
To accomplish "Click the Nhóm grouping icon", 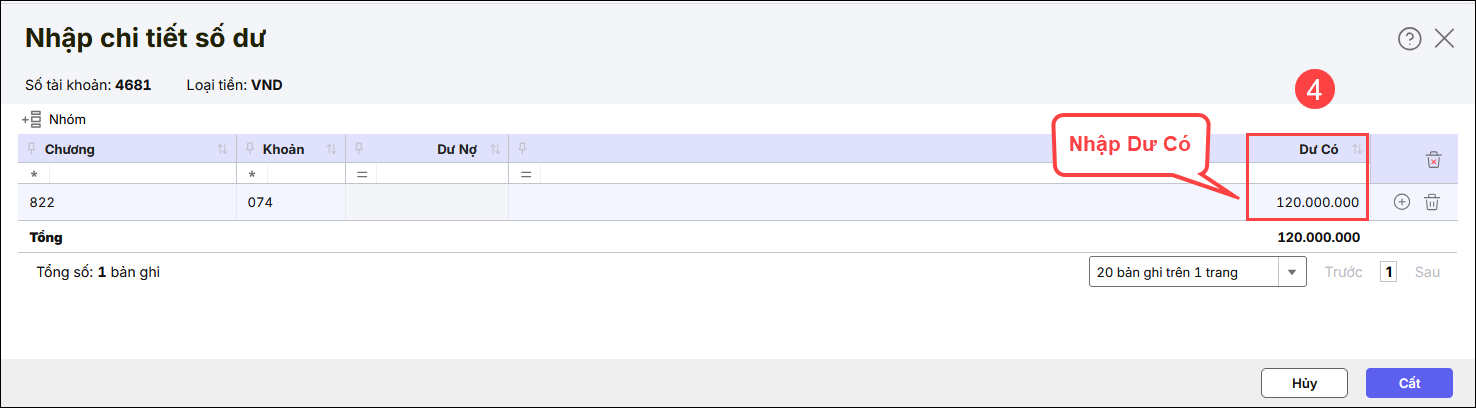I will (31, 119).
